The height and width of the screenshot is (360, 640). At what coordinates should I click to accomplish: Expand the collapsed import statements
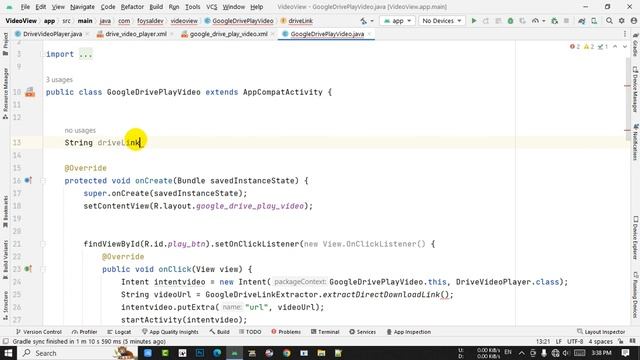pos(85,54)
